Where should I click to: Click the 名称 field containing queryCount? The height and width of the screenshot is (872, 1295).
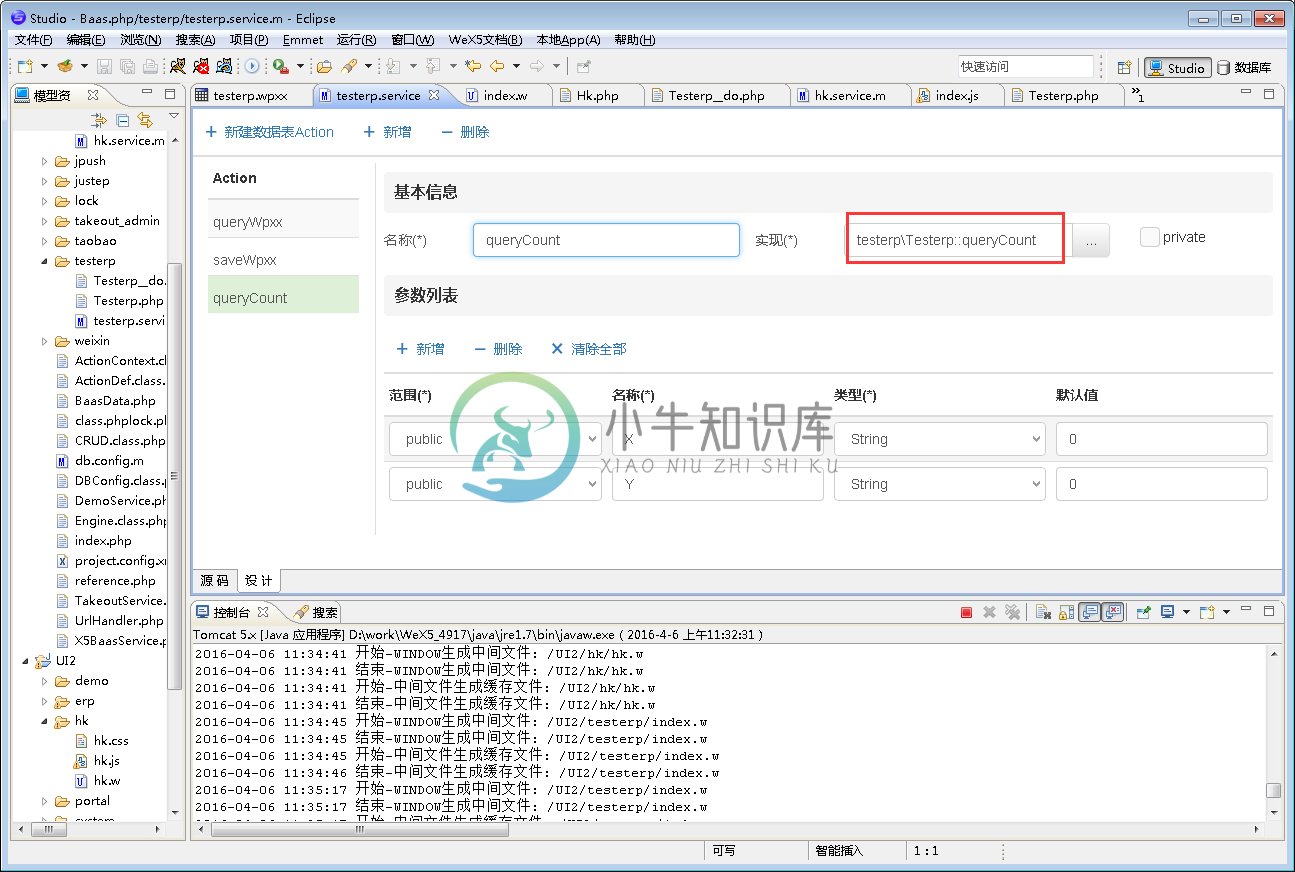click(606, 240)
